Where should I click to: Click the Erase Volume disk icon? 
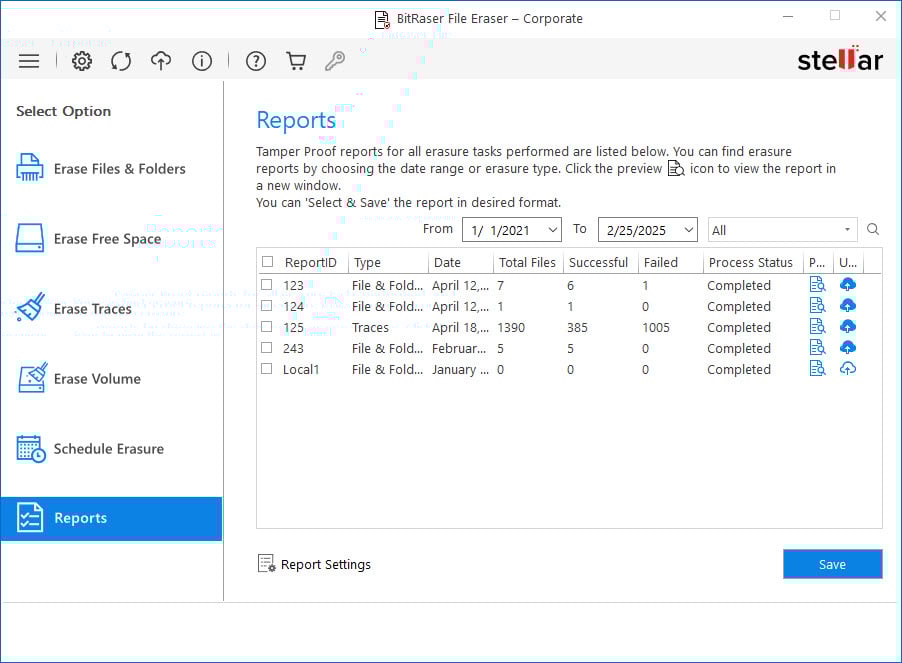[x=33, y=377]
